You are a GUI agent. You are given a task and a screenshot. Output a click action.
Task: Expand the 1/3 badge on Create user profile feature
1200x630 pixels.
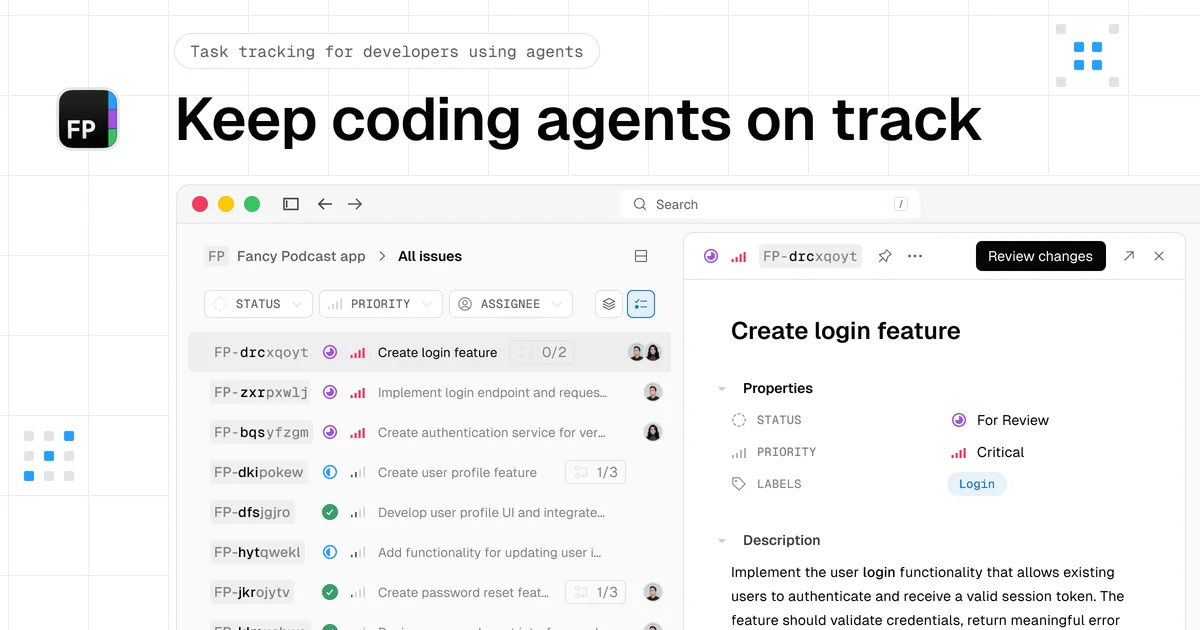coord(595,472)
